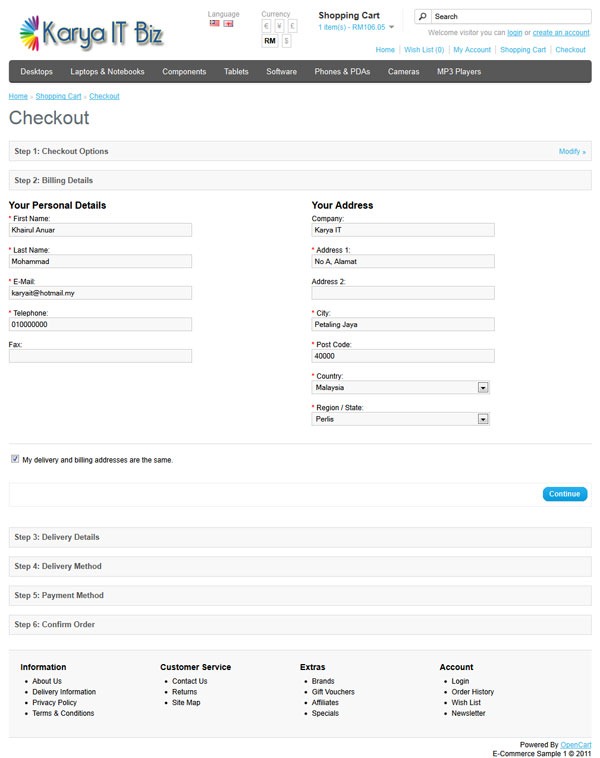
Task: Toggle delivery and billing addresses same checkbox
Action: coord(15,459)
